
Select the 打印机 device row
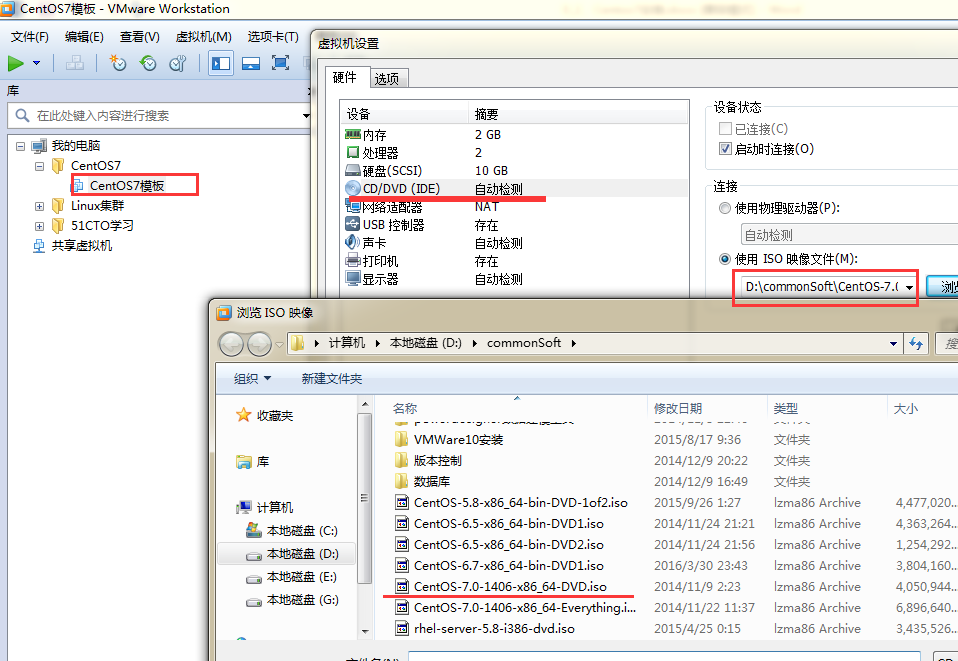[514, 261]
